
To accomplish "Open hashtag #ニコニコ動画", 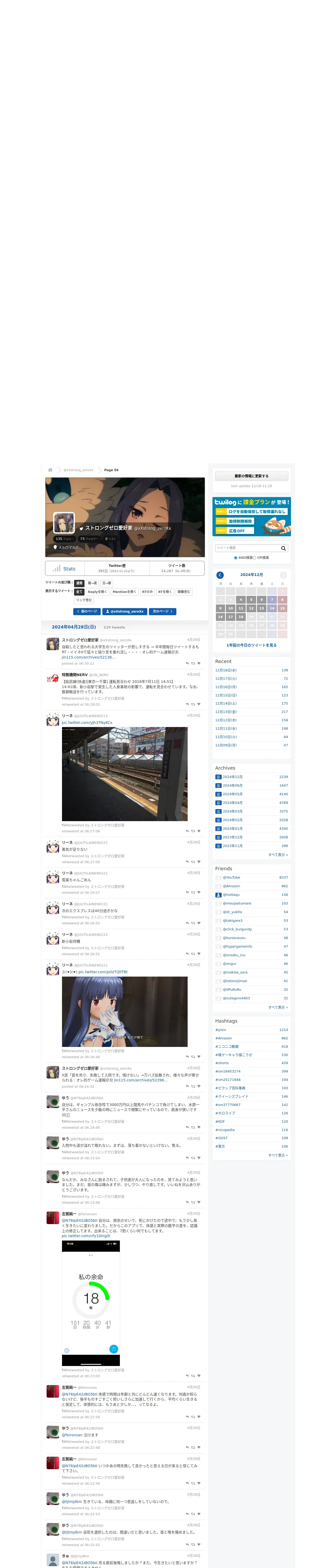I will tap(227, 1046).
